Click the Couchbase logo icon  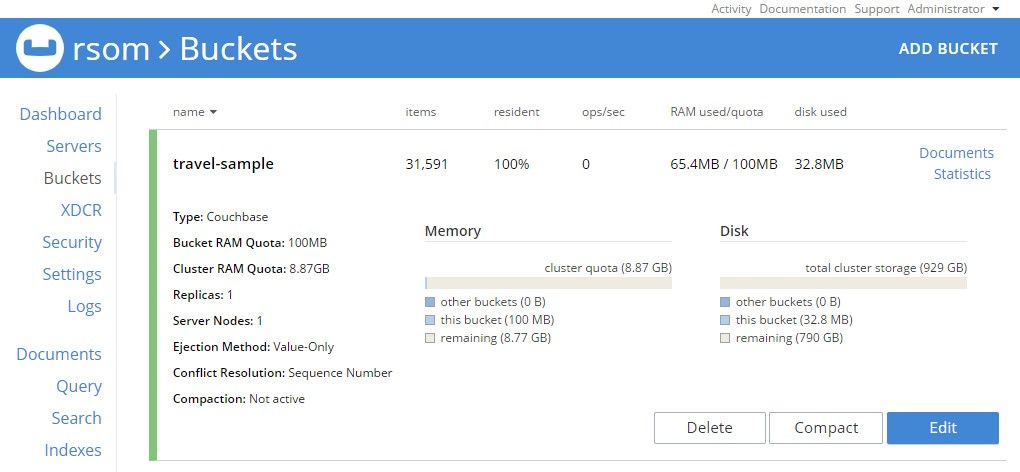point(40,48)
